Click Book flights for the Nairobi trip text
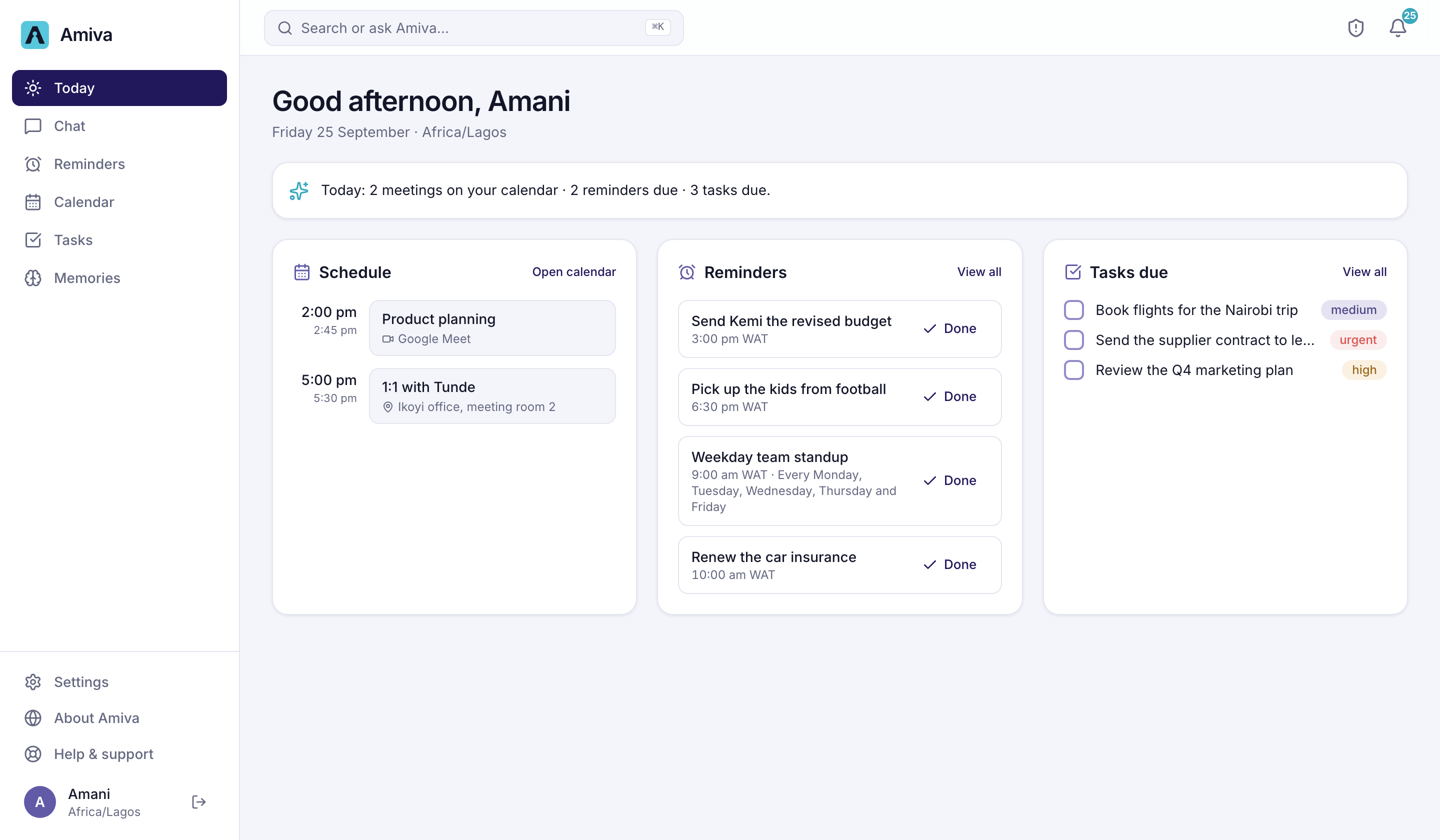The image size is (1440, 840). tap(1196, 309)
